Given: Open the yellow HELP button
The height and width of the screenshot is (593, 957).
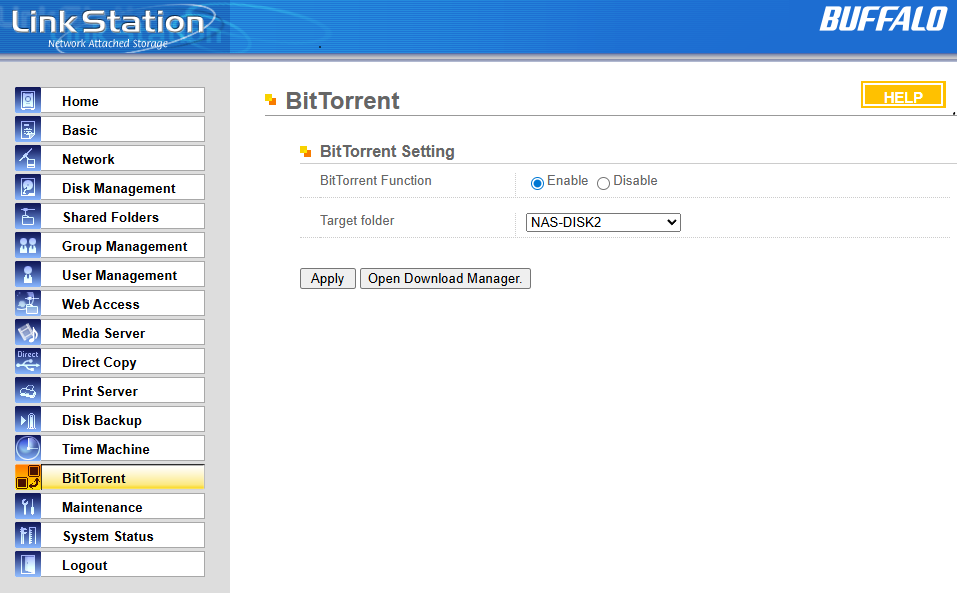Looking at the screenshot, I should pyautogui.click(x=902, y=96).
